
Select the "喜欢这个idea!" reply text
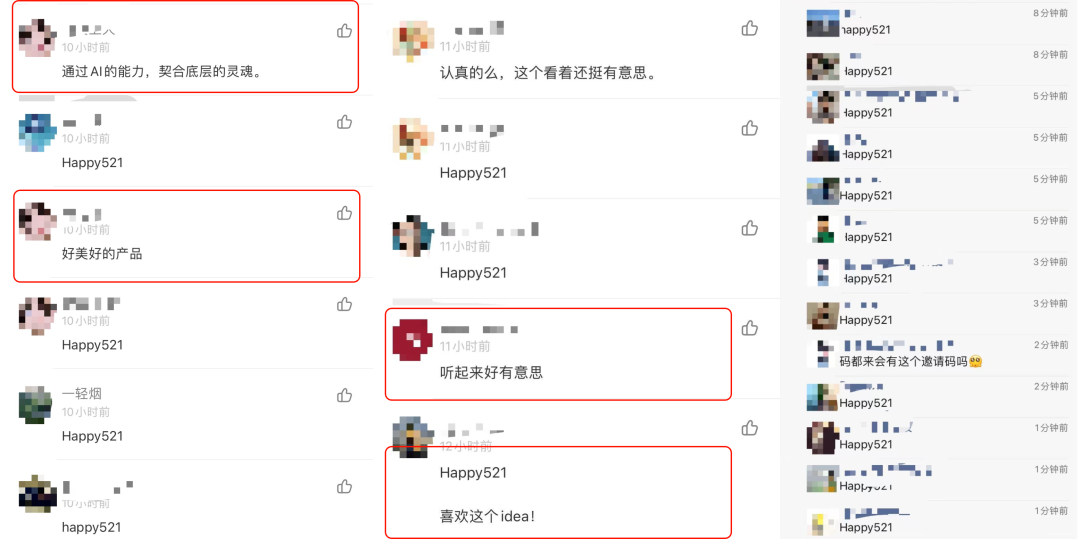point(487,515)
